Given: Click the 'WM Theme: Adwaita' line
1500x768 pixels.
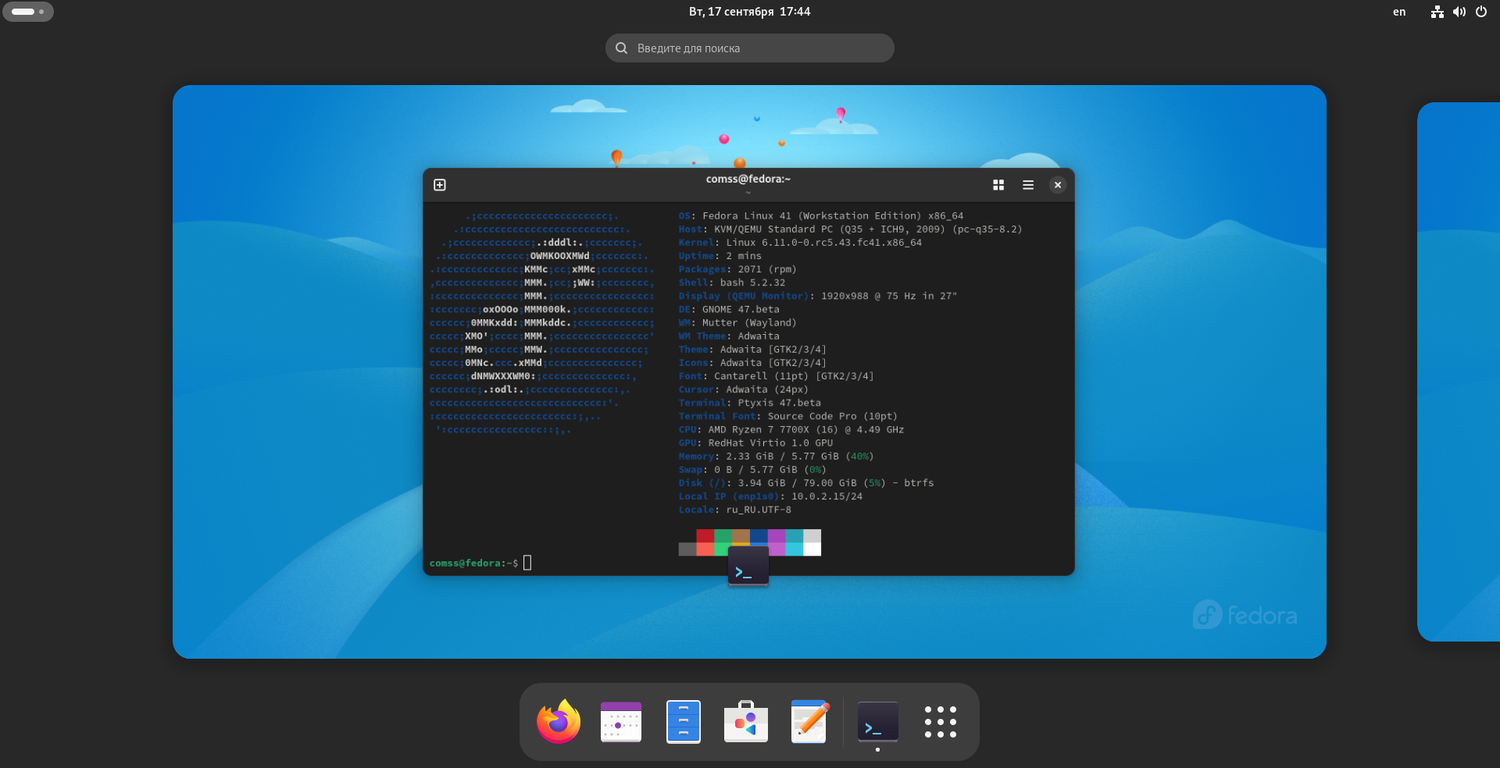Looking at the screenshot, I should coord(729,336).
